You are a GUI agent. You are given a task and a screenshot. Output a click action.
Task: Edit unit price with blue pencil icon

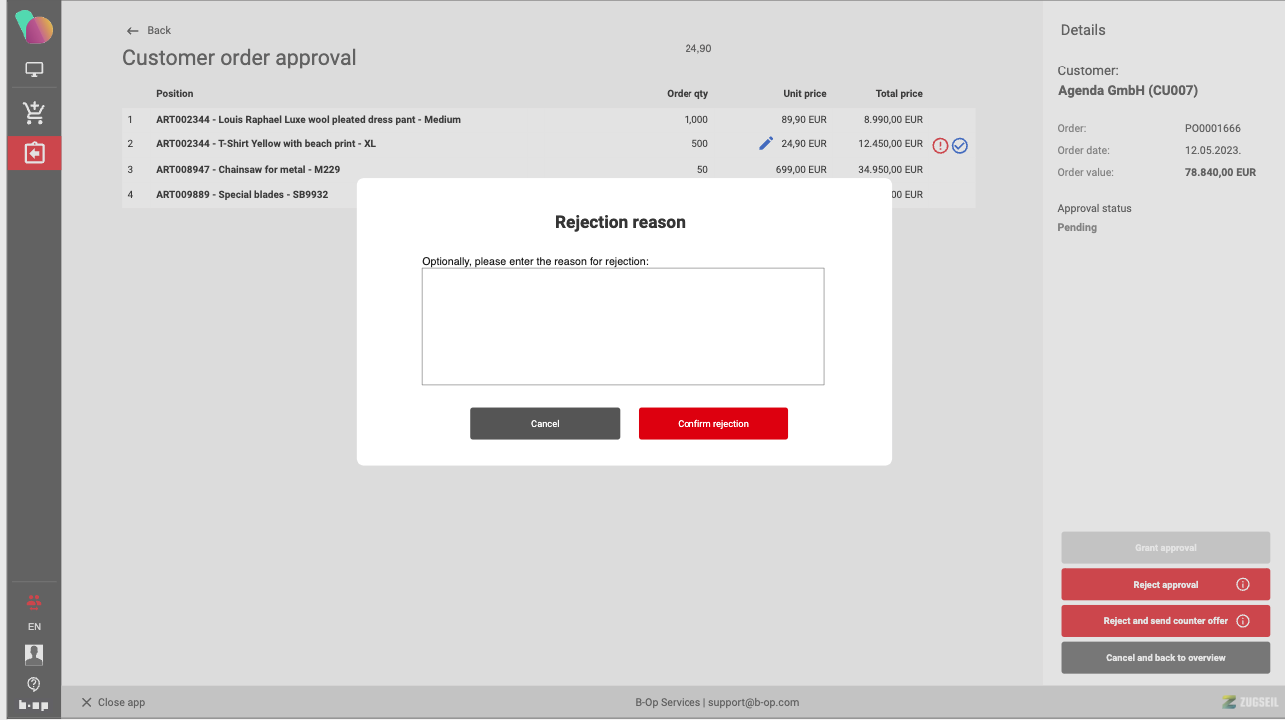click(766, 144)
